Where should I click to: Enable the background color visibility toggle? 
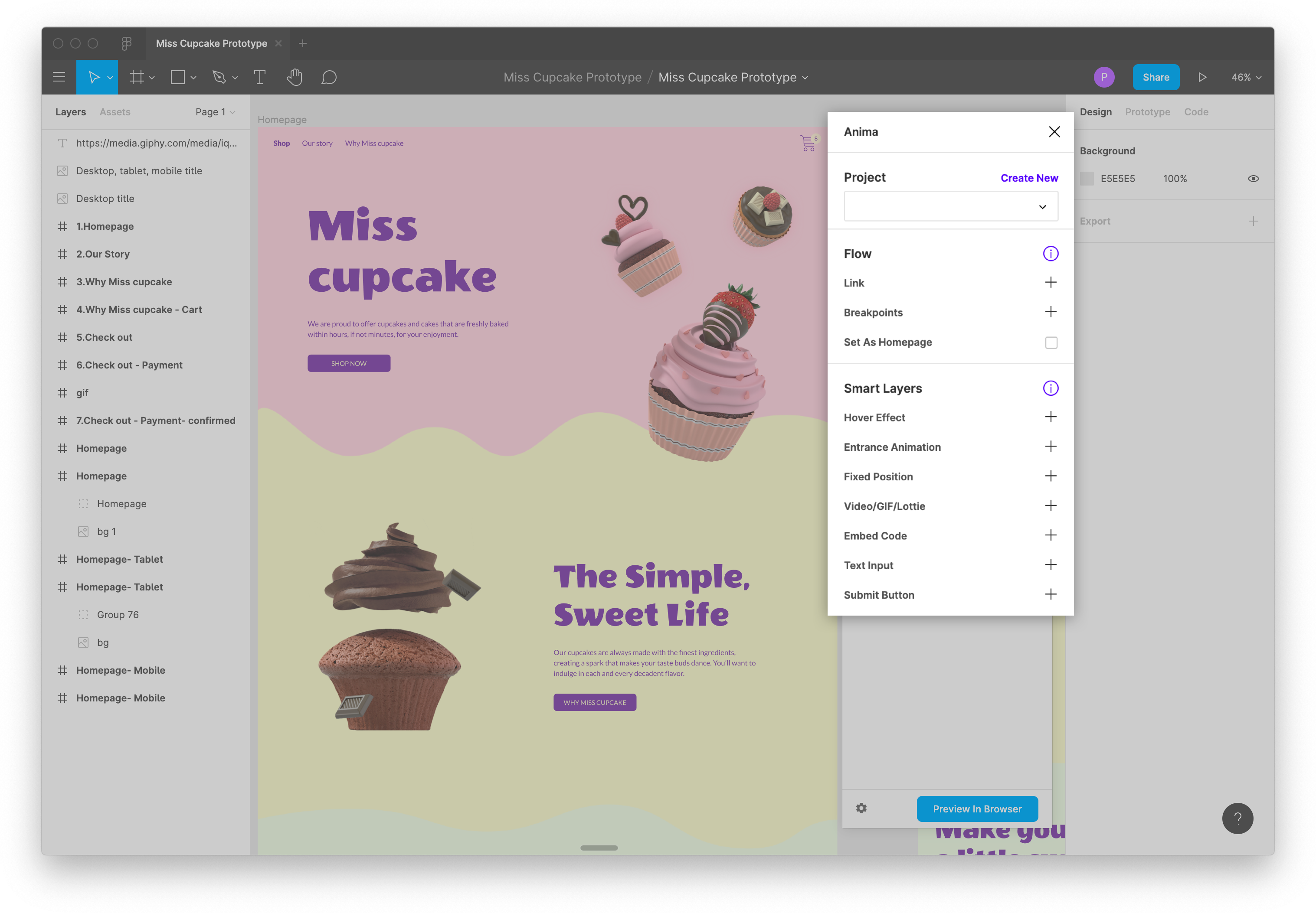tap(1254, 179)
